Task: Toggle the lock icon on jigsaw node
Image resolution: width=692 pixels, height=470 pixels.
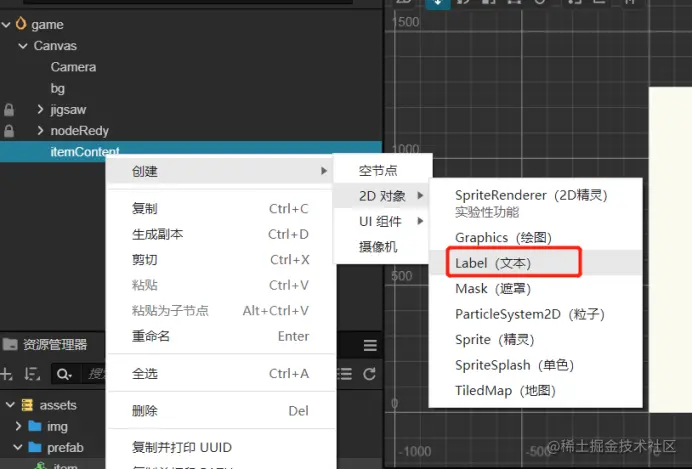Action: click(9, 109)
